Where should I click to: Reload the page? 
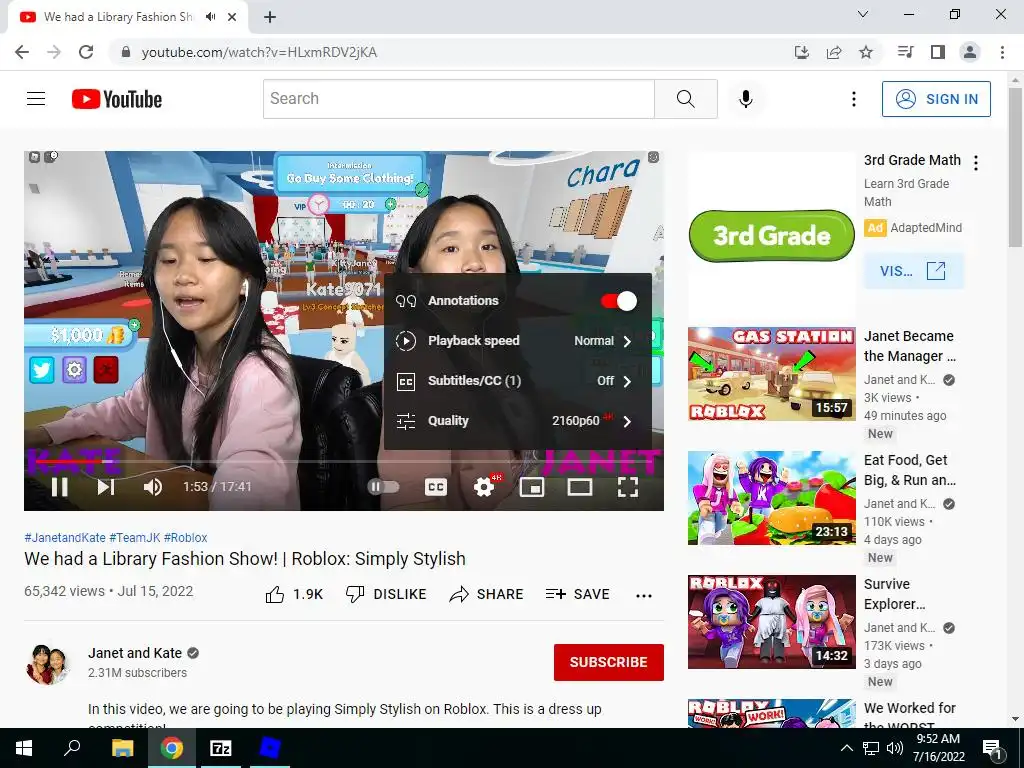(x=86, y=52)
